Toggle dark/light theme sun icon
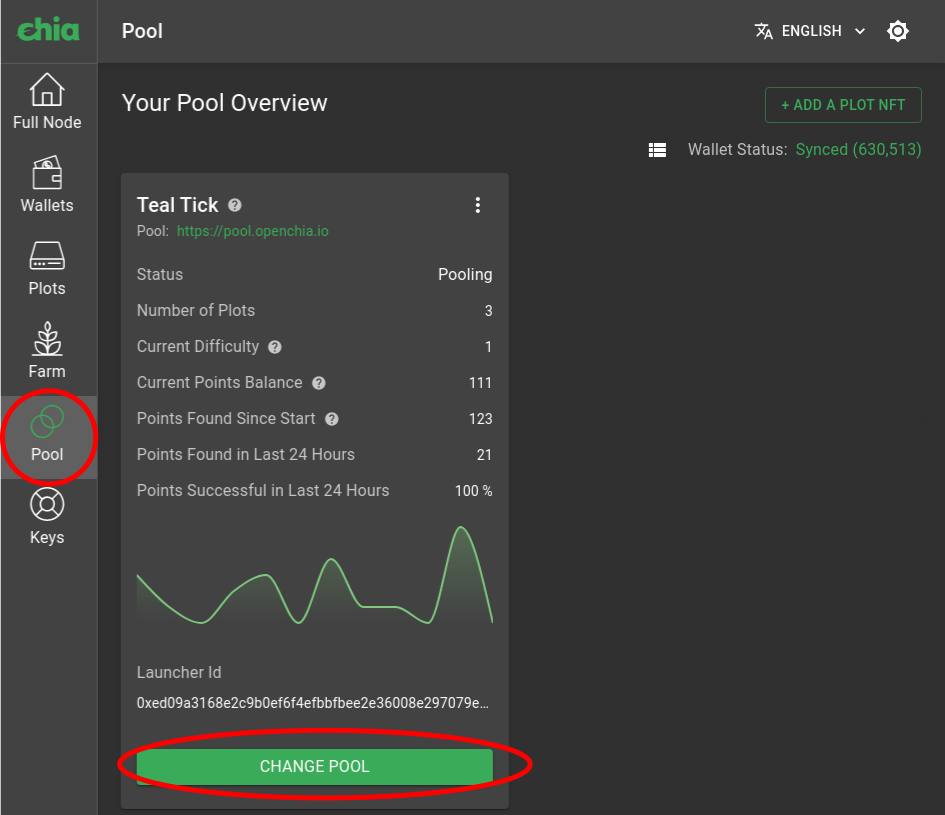 tap(897, 31)
